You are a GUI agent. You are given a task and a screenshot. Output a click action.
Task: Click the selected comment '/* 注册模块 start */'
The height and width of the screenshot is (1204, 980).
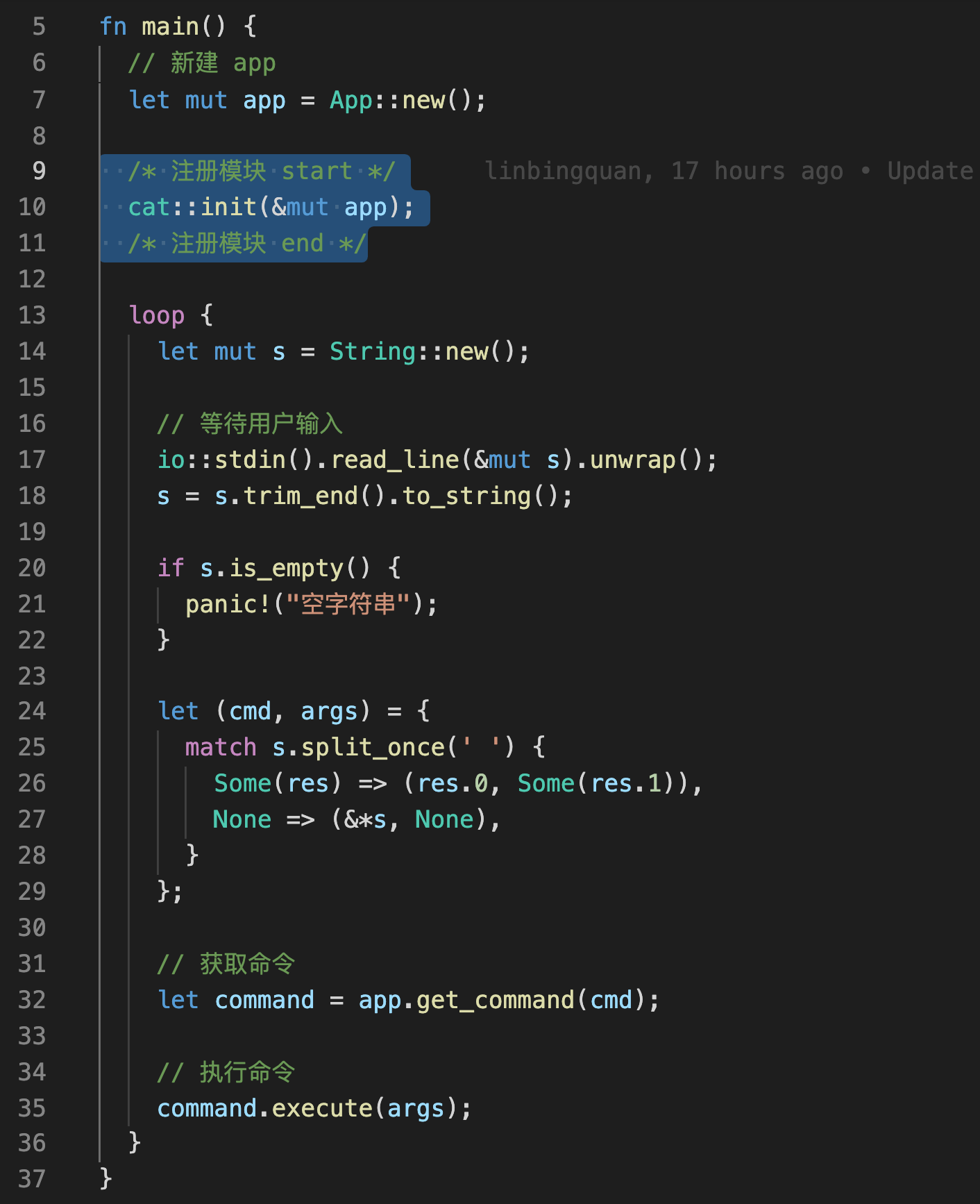pyautogui.click(x=262, y=171)
